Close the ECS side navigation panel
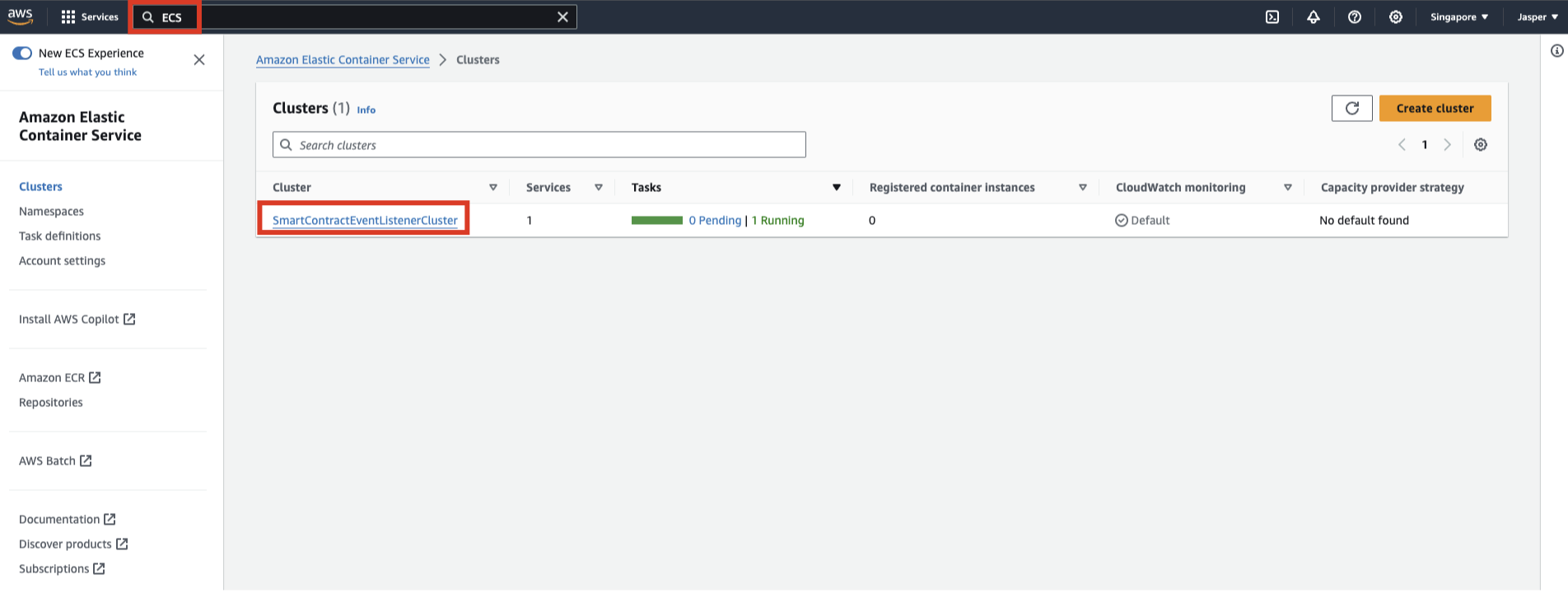Screen dimensions: 1568x593 pyautogui.click(x=198, y=59)
